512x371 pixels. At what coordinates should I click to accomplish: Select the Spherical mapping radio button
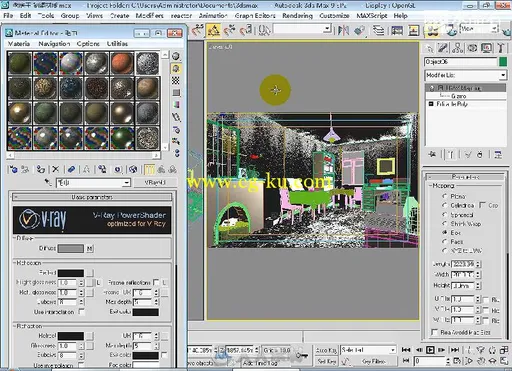(444, 214)
